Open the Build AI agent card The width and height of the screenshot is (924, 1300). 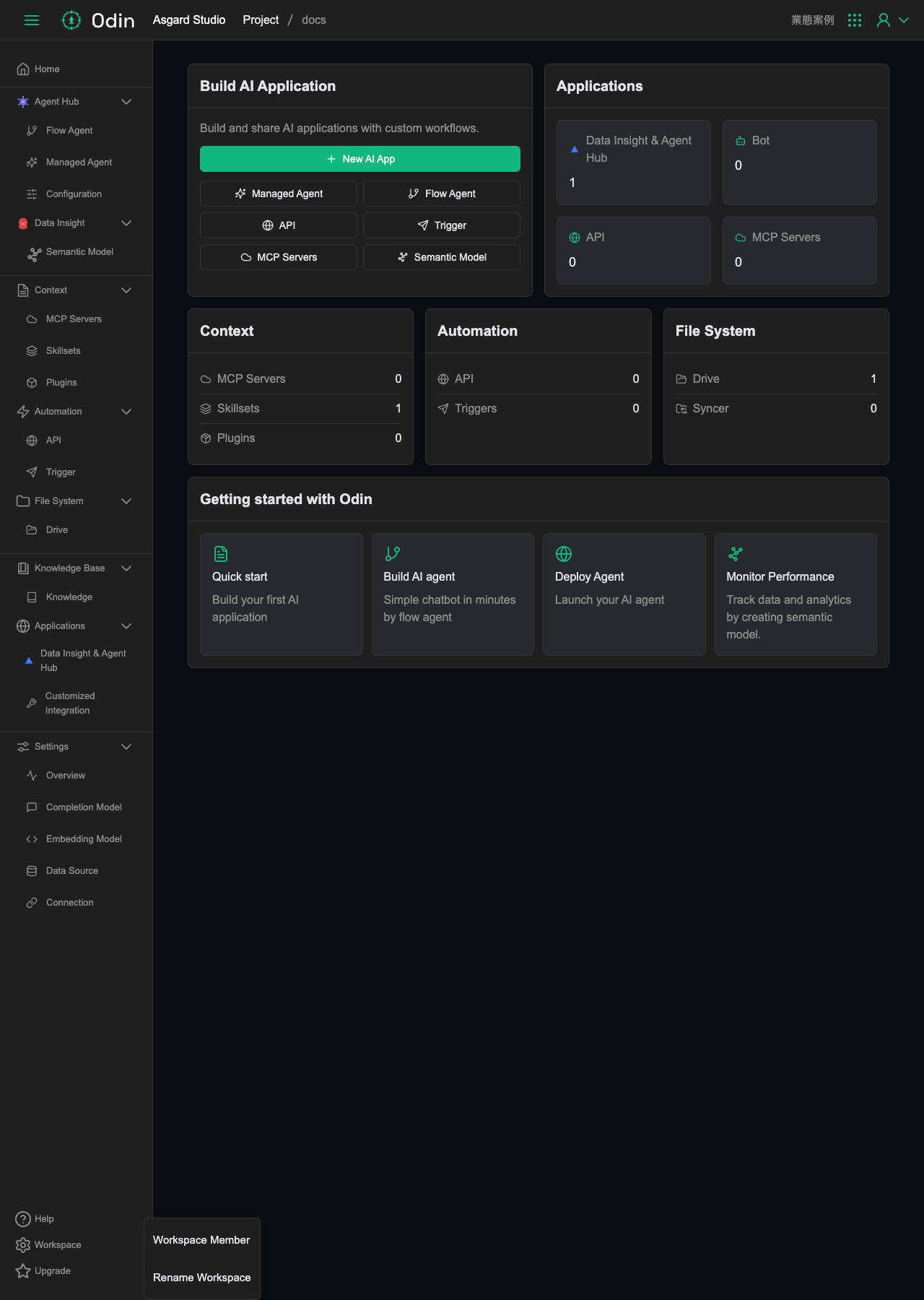click(x=453, y=594)
